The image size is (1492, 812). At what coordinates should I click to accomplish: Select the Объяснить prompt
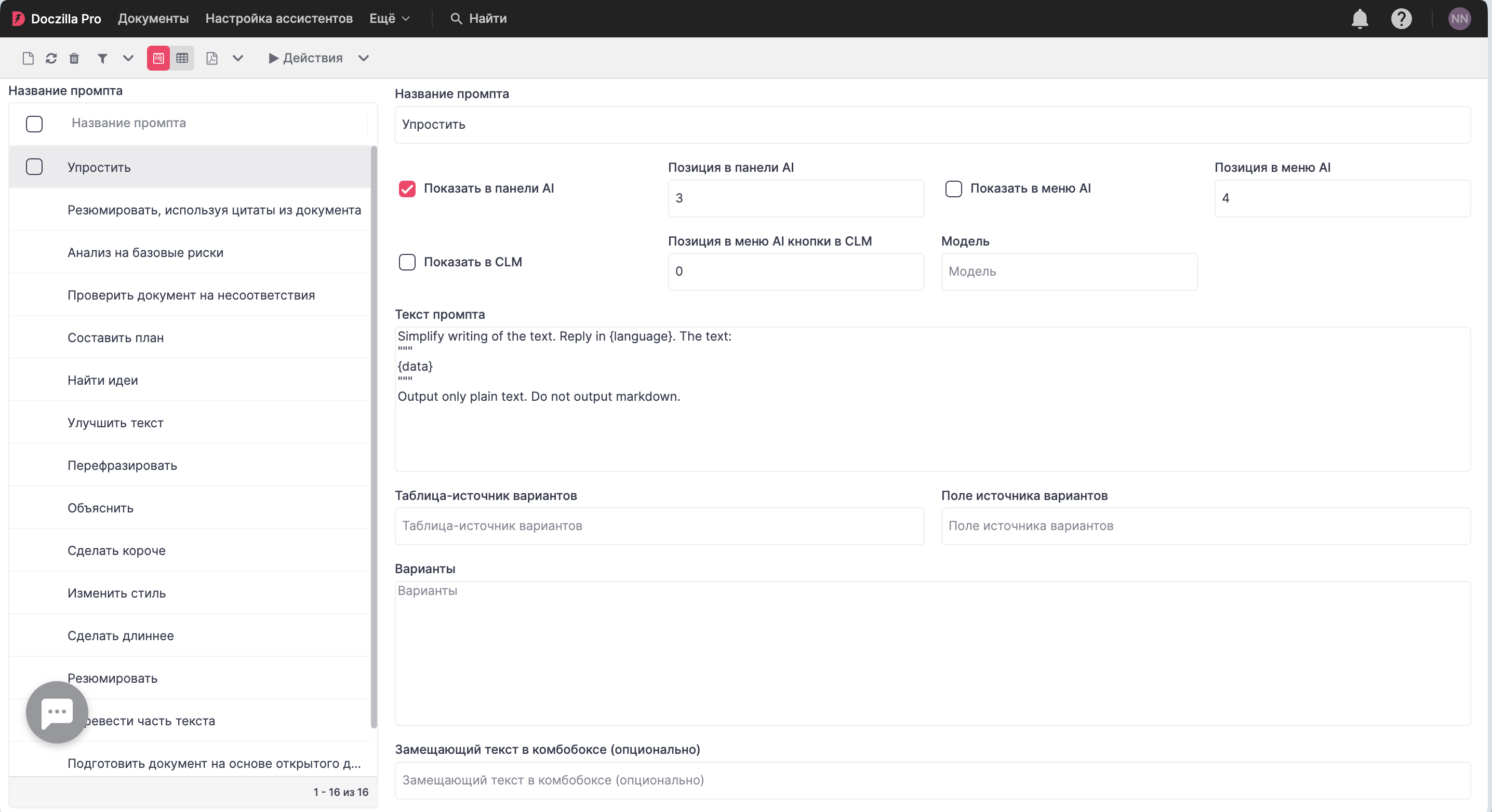click(190, 508)
